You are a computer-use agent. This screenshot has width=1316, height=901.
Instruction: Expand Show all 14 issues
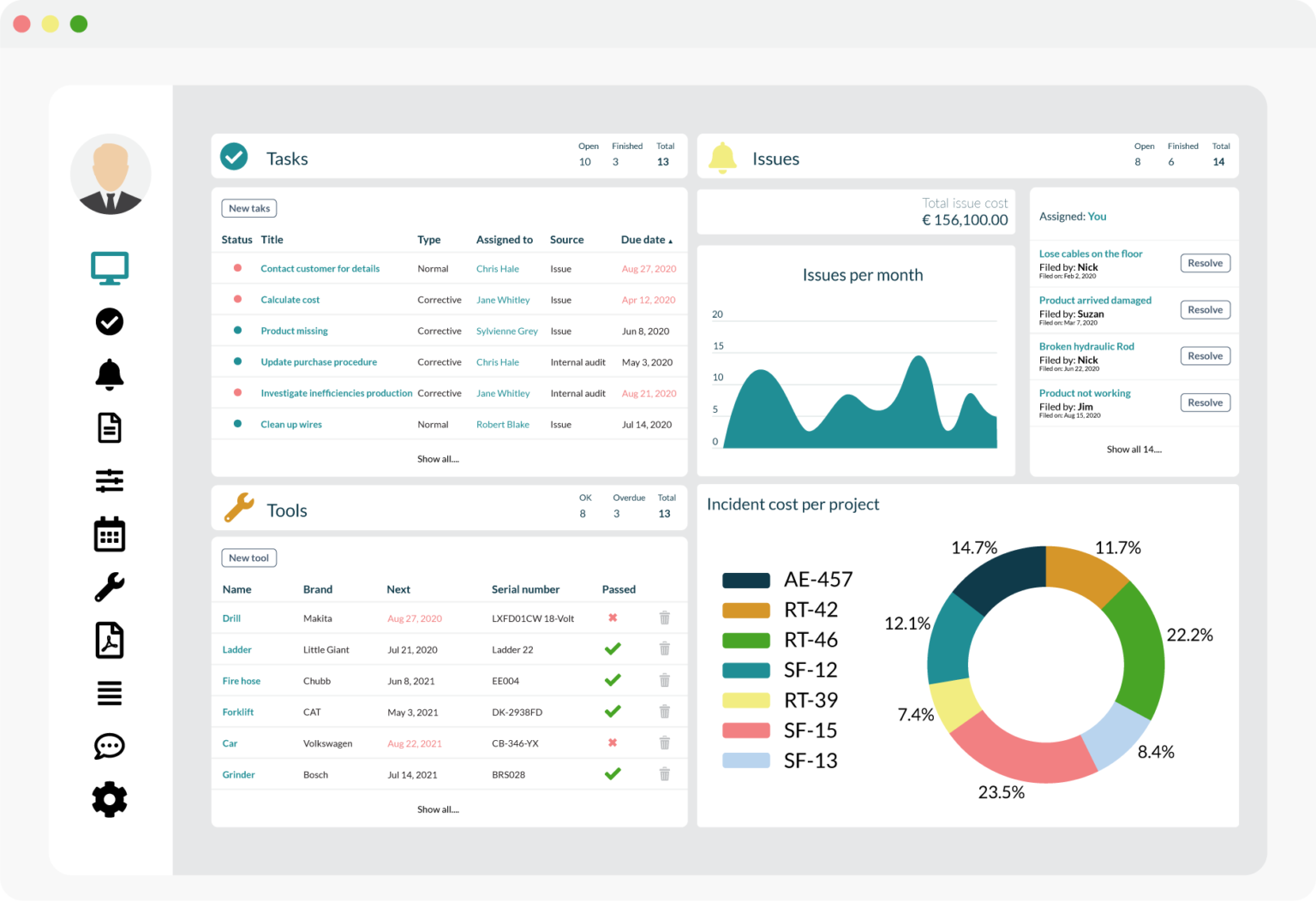click(x=1133, y=449)
